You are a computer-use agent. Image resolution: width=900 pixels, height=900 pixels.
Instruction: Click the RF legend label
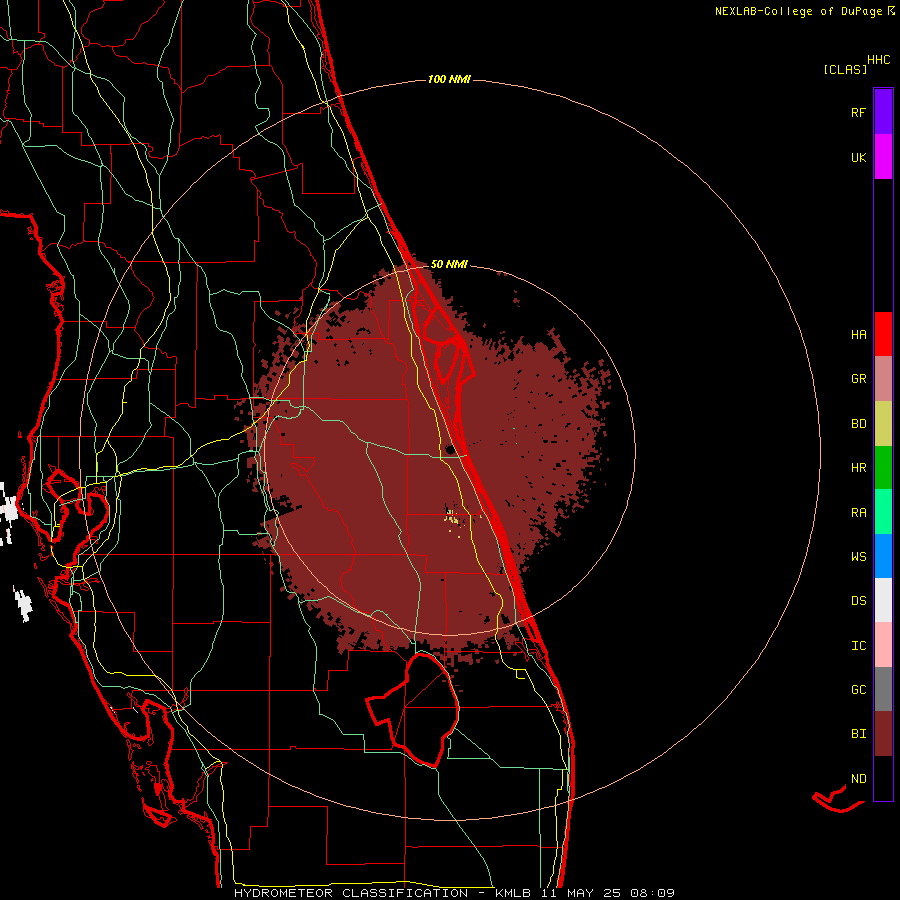[x=858, y=112]
